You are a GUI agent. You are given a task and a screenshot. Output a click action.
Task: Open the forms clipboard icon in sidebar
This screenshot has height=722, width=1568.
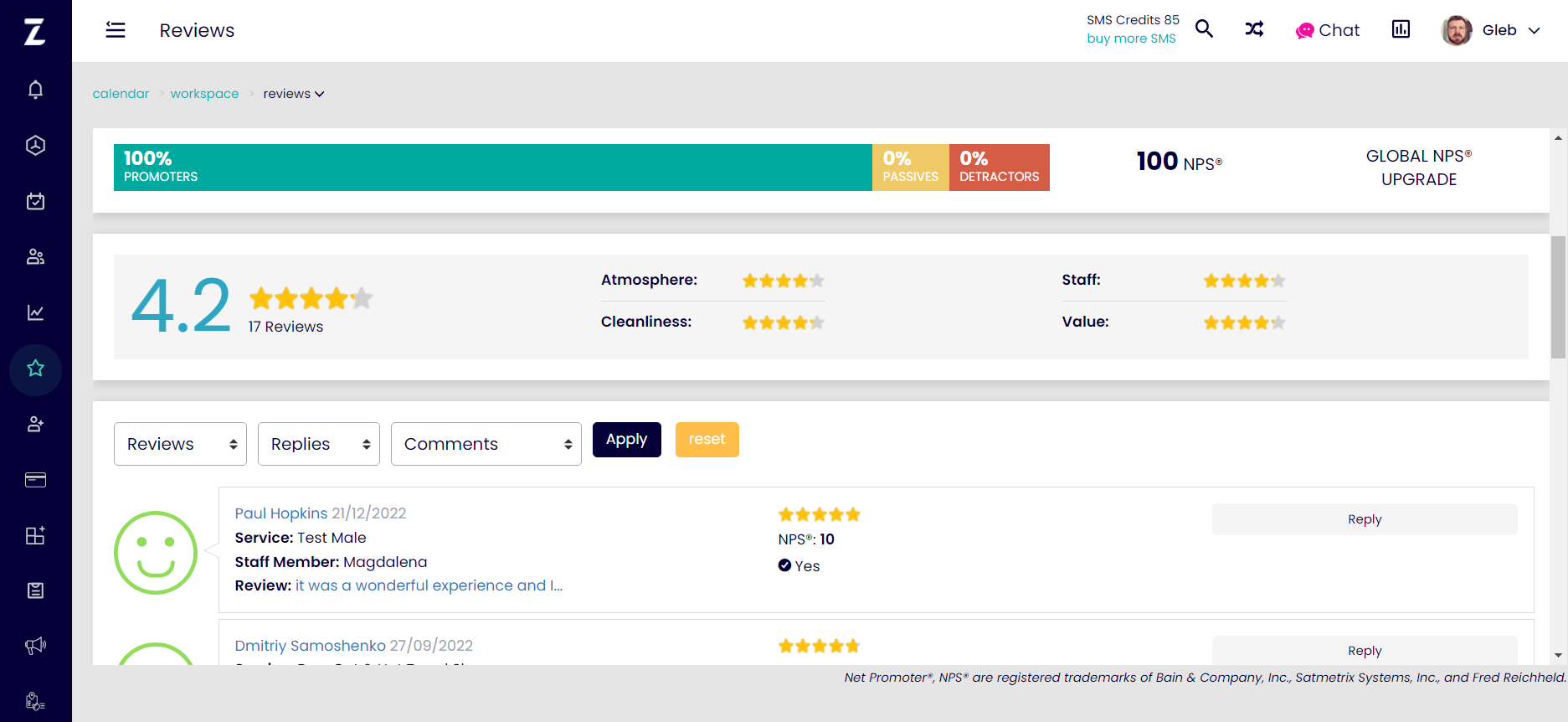pos(35,590)
